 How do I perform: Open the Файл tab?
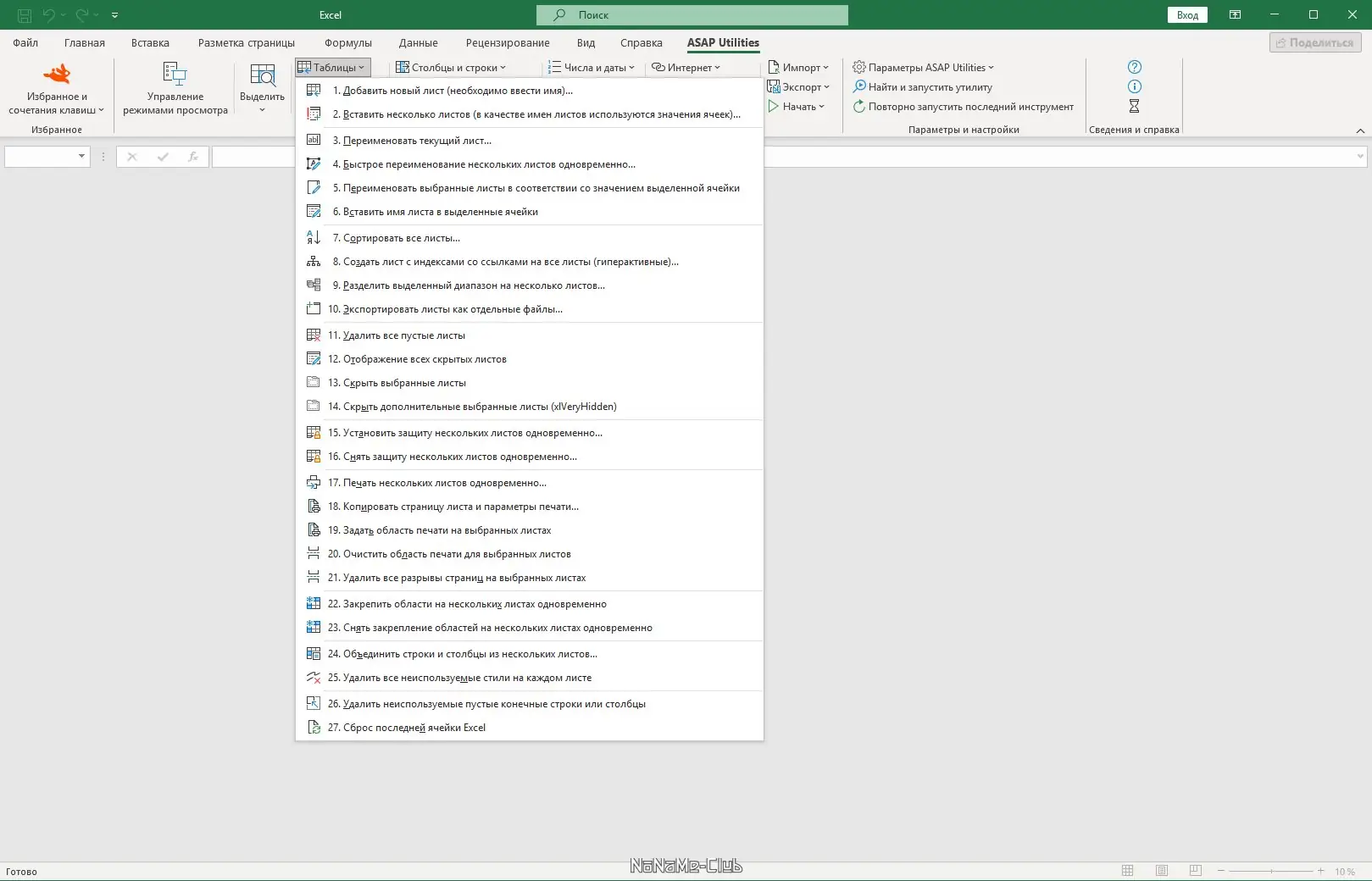click(x=25, y=43)
